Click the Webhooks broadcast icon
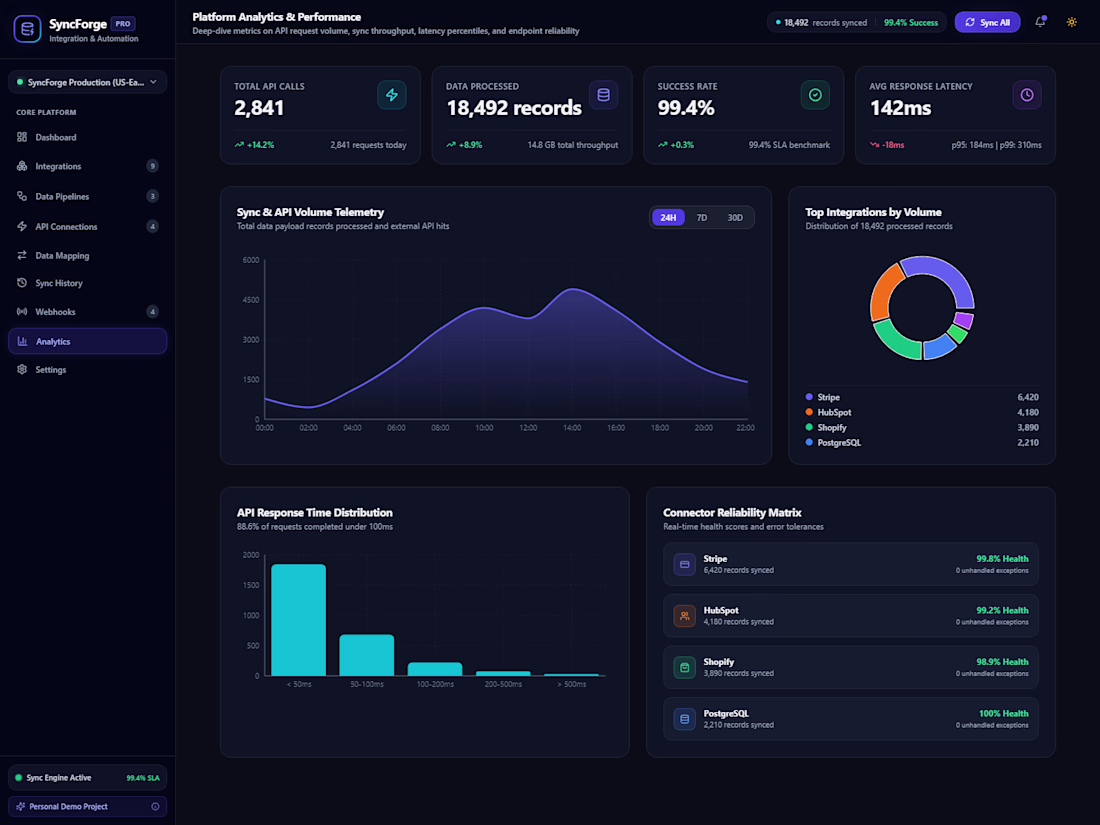The width and height of the screenshot is (1100, 825). pos(22,311)
